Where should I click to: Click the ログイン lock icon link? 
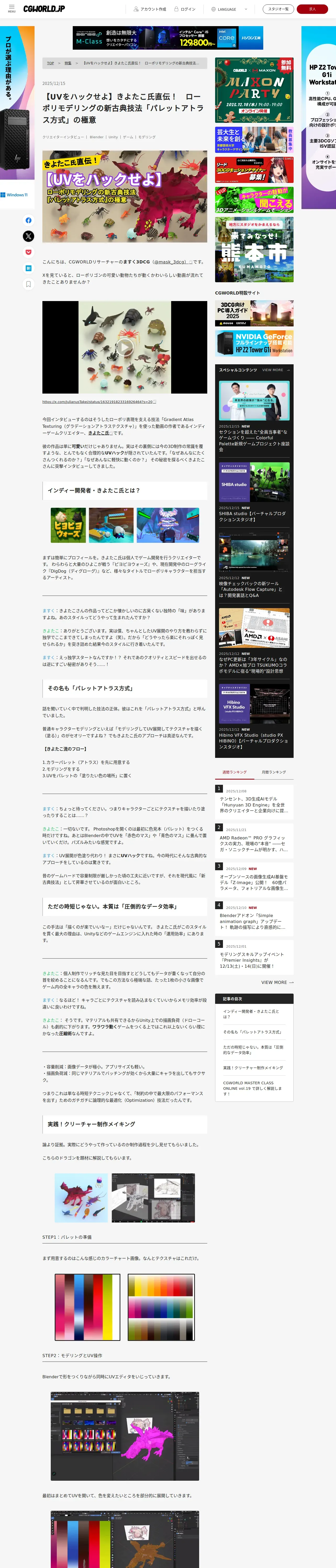tap(185, 9)
